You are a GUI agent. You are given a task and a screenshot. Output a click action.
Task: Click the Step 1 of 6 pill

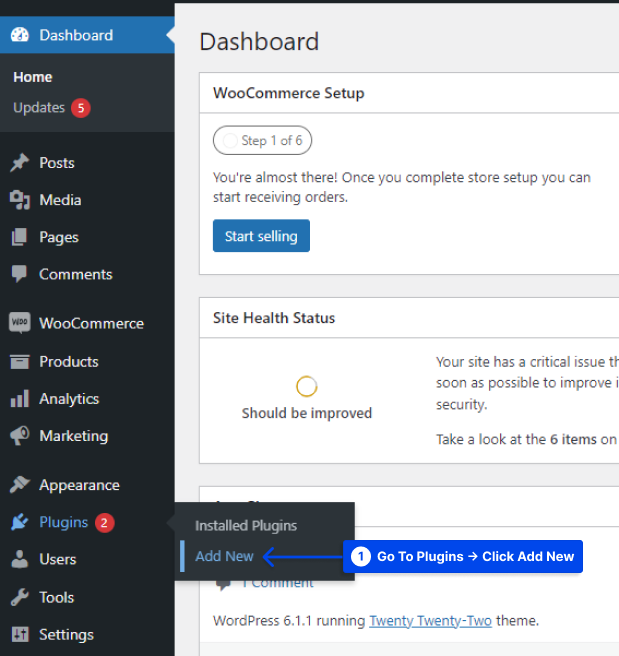coord(262,141)
